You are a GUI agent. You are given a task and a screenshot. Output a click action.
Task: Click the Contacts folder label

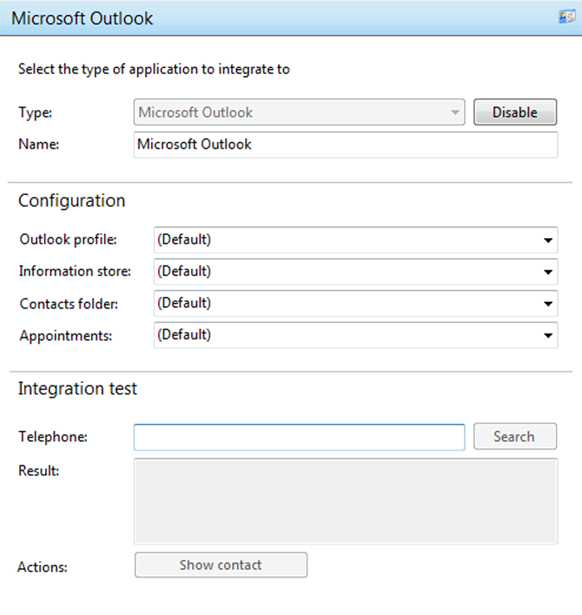pyautogui.click(x=69, y=304)
